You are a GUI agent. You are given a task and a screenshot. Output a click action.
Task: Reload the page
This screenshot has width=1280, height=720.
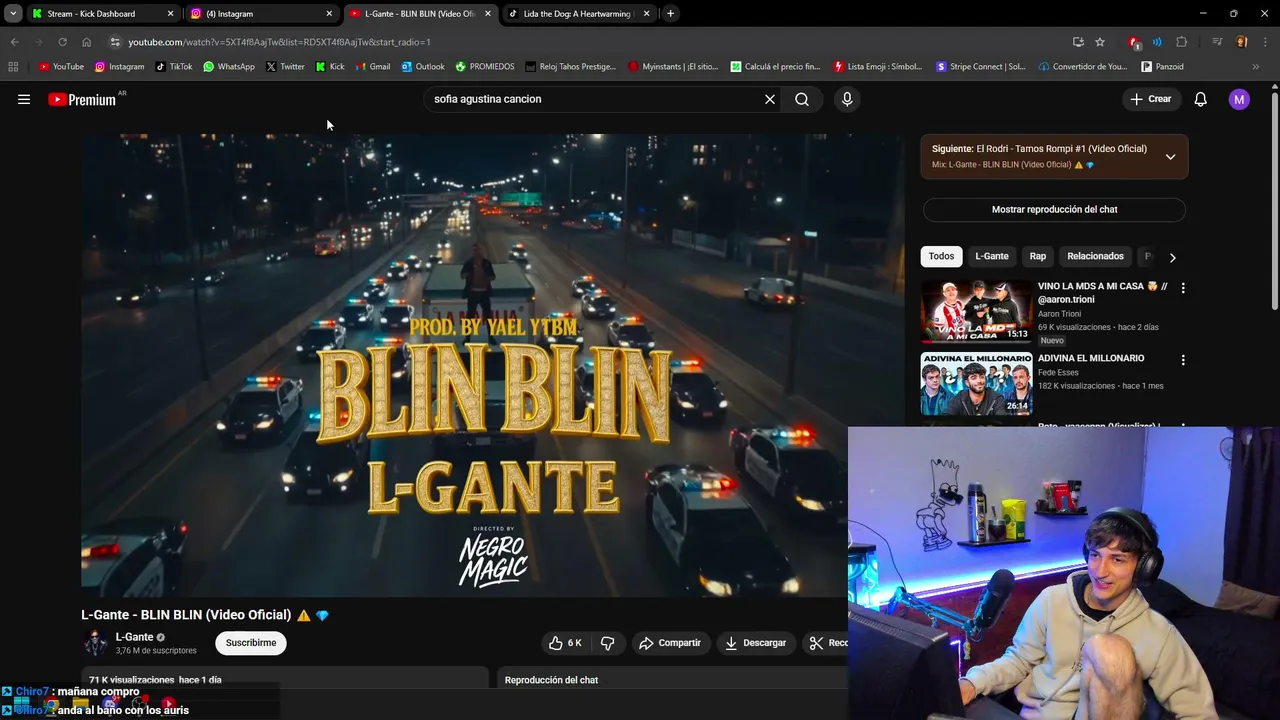[62, 42]
